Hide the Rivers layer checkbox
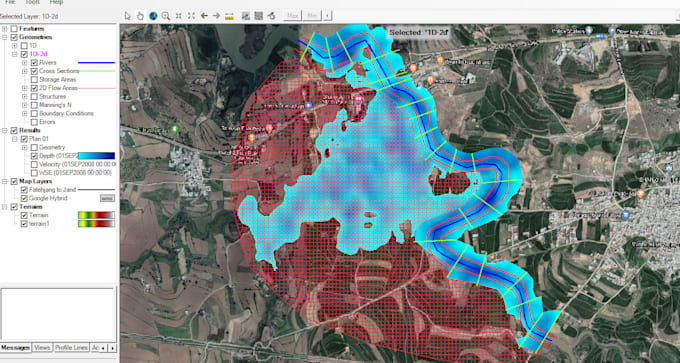This screenshot has height=363, width=680. pyautogui.click(x=34, y=62)
